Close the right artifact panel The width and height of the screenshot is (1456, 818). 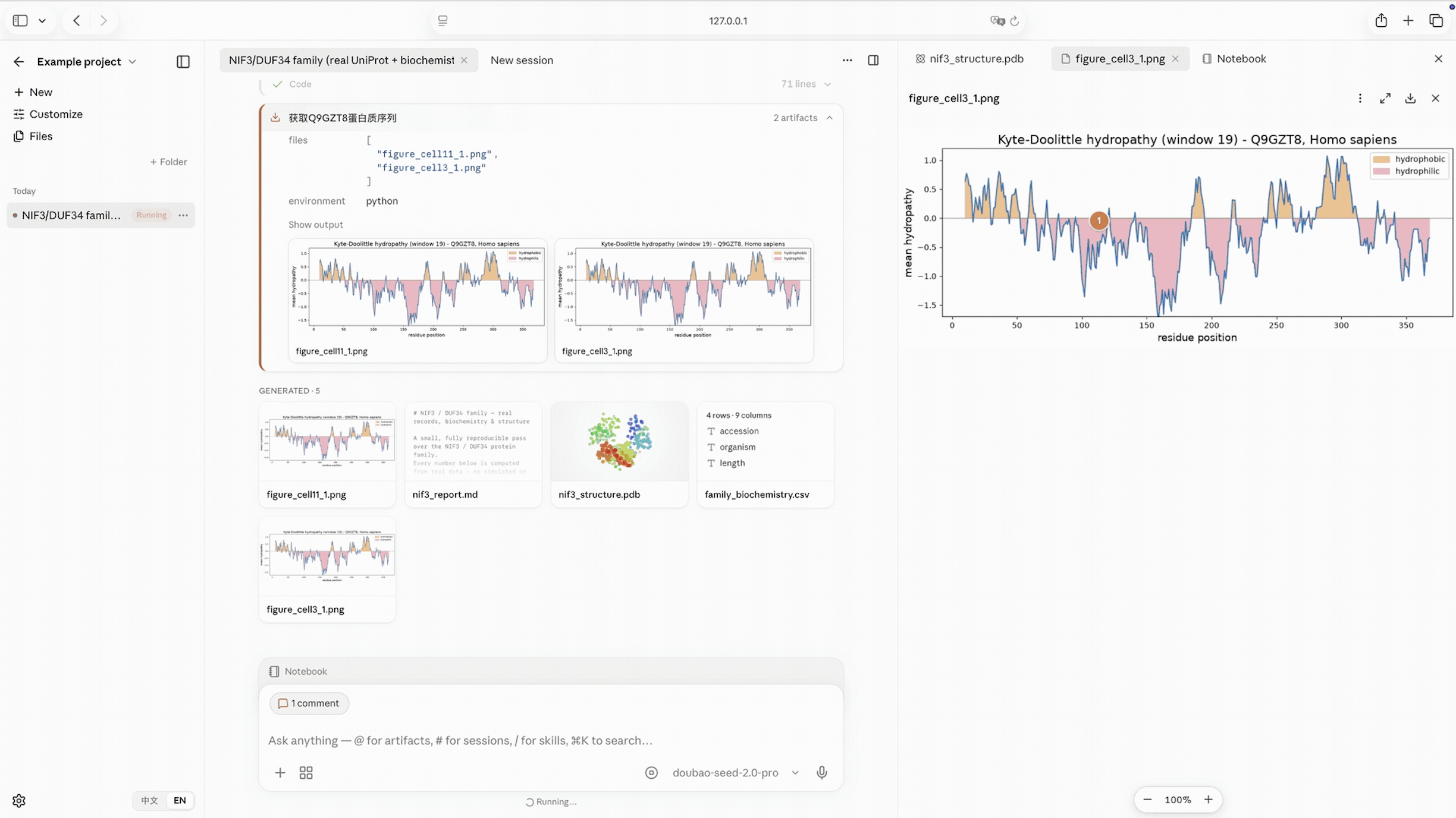(1438, 59)
